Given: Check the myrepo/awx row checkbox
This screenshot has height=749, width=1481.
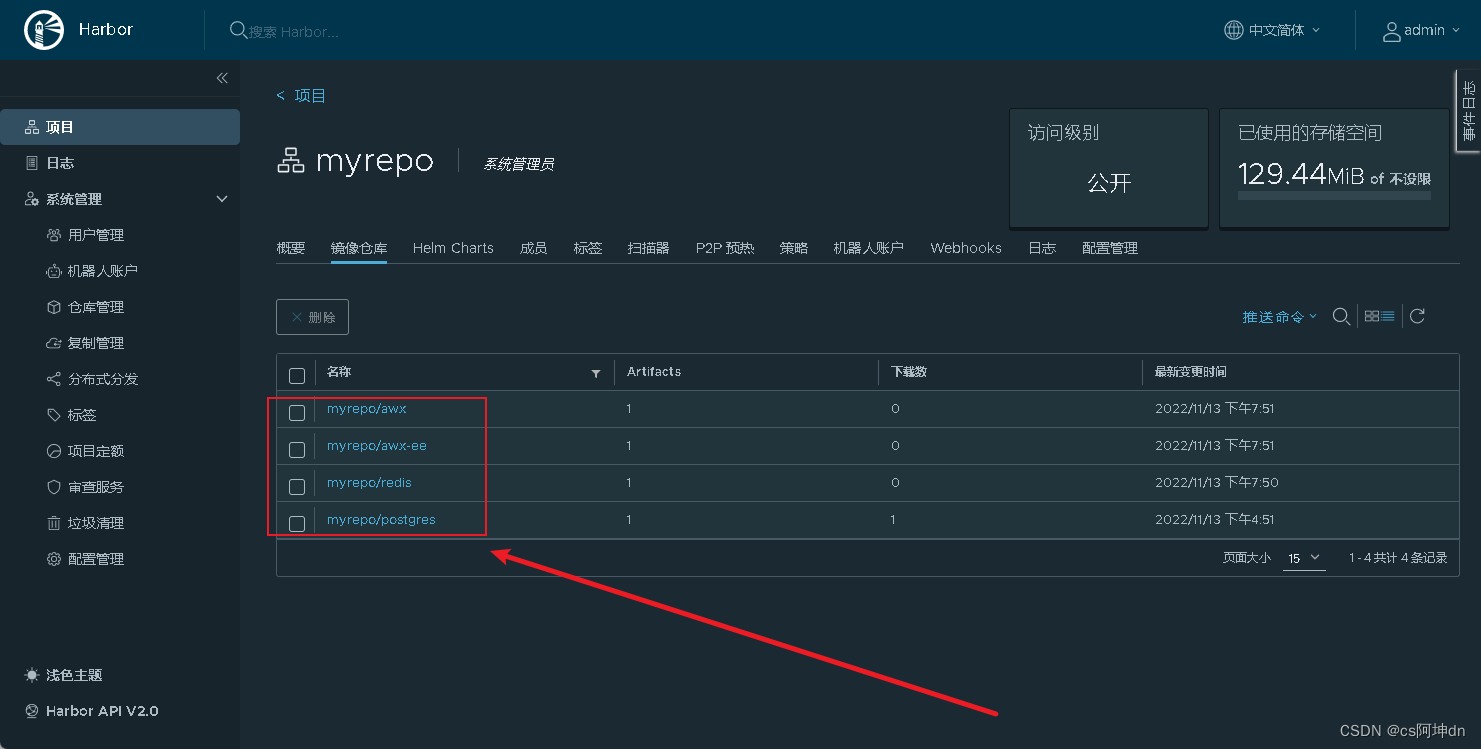Looking at the screenshot, I should [x=297, y=413].
